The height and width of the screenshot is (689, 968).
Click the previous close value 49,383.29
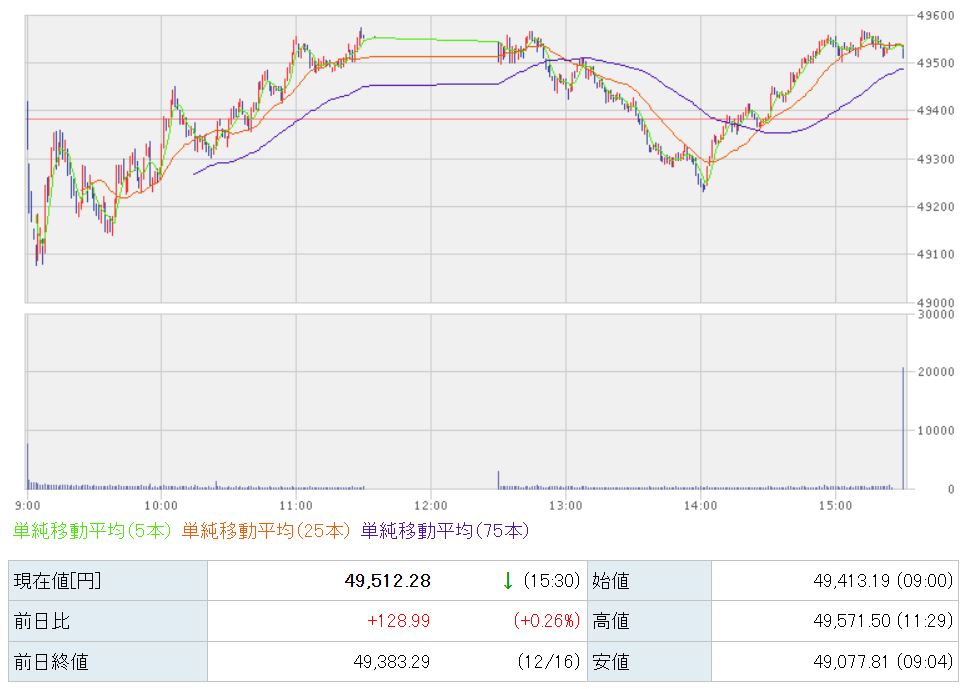coord(390,661)
